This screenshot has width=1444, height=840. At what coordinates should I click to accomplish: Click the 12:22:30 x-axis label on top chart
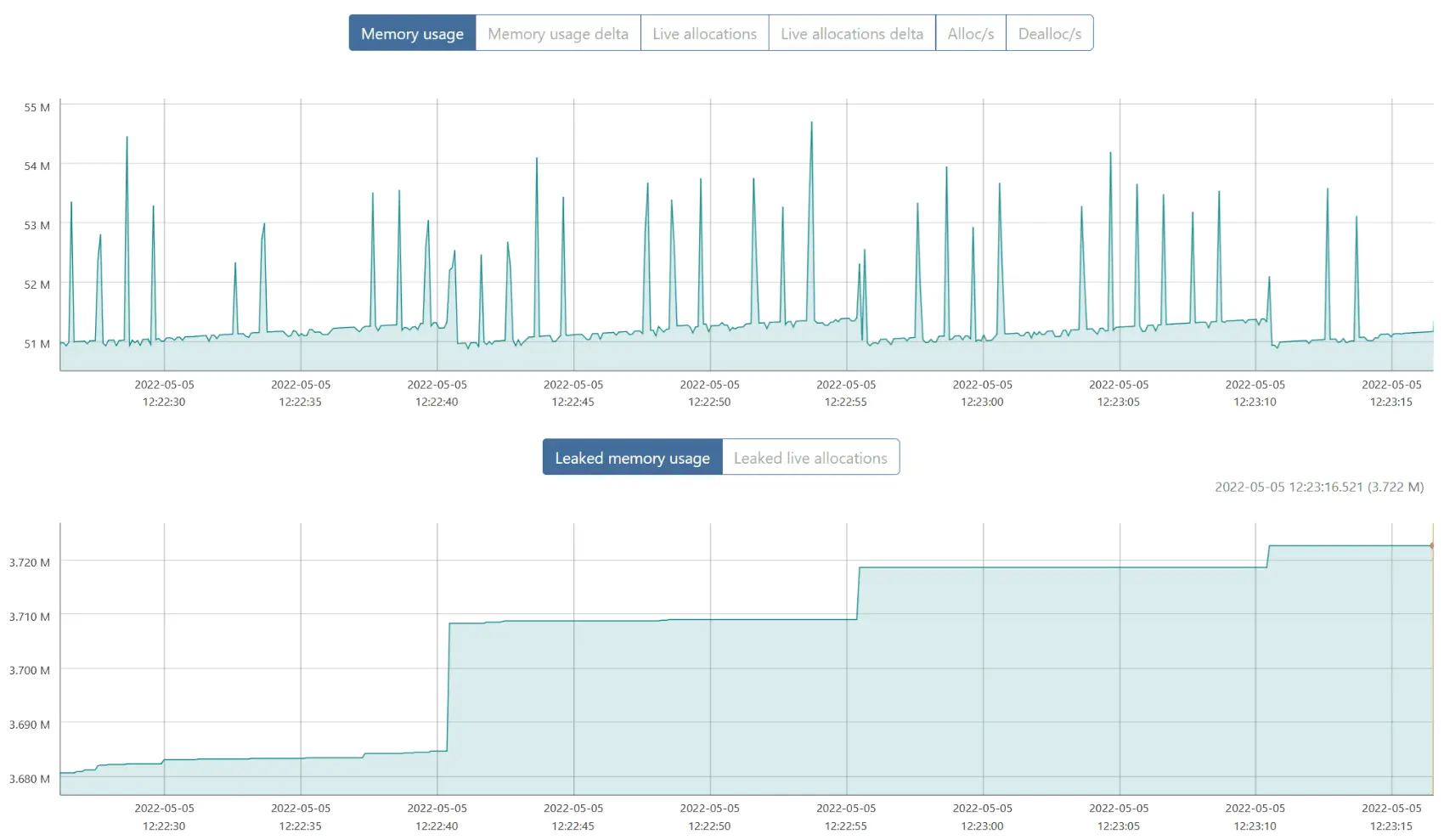[164, 393]
